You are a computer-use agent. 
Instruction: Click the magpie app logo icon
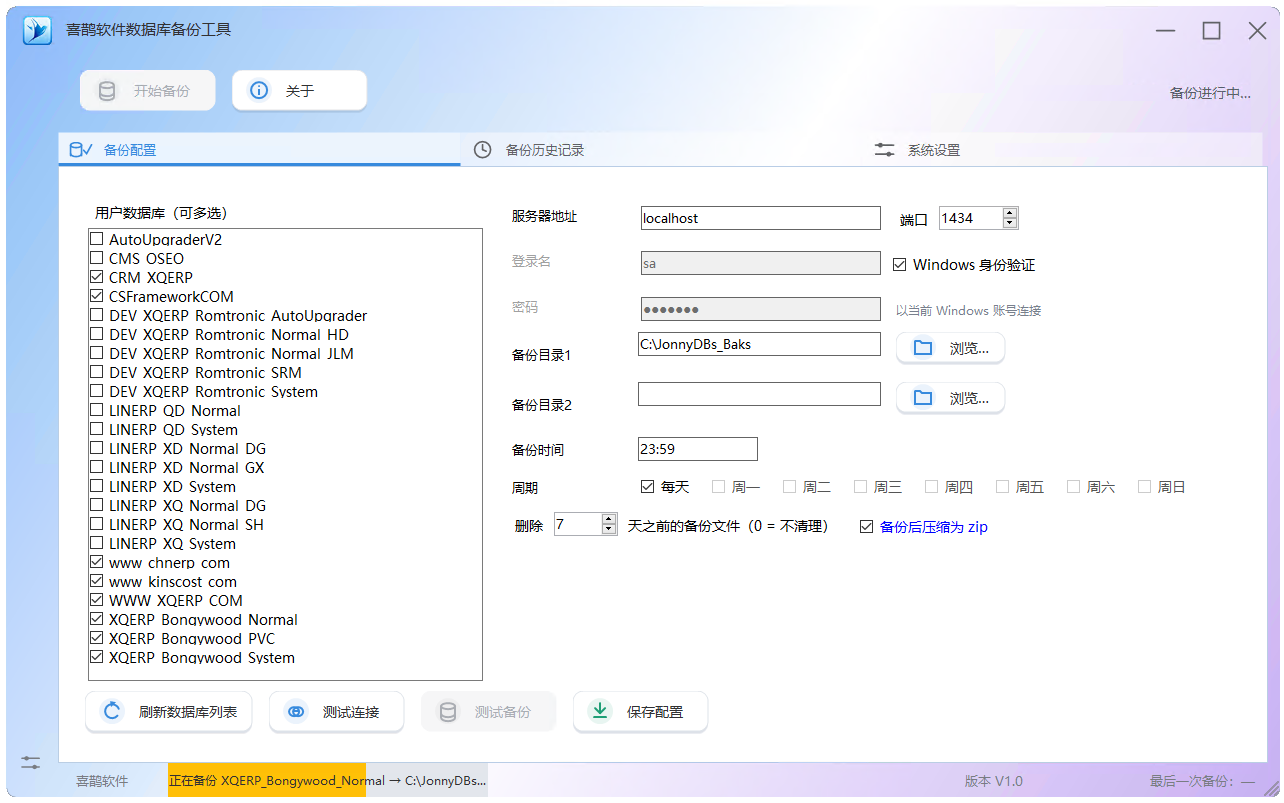(x=38, y=30)
